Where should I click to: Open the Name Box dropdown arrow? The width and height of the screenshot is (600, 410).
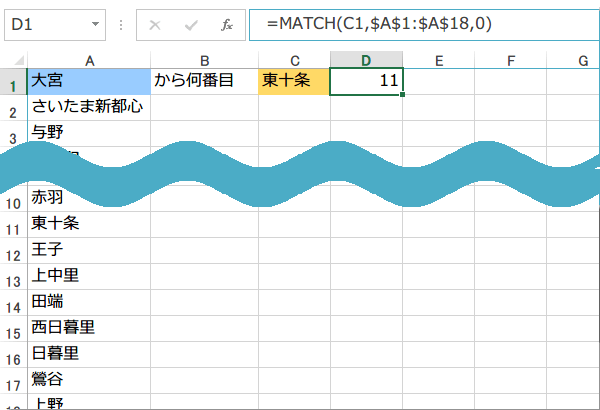click(95, 25)
